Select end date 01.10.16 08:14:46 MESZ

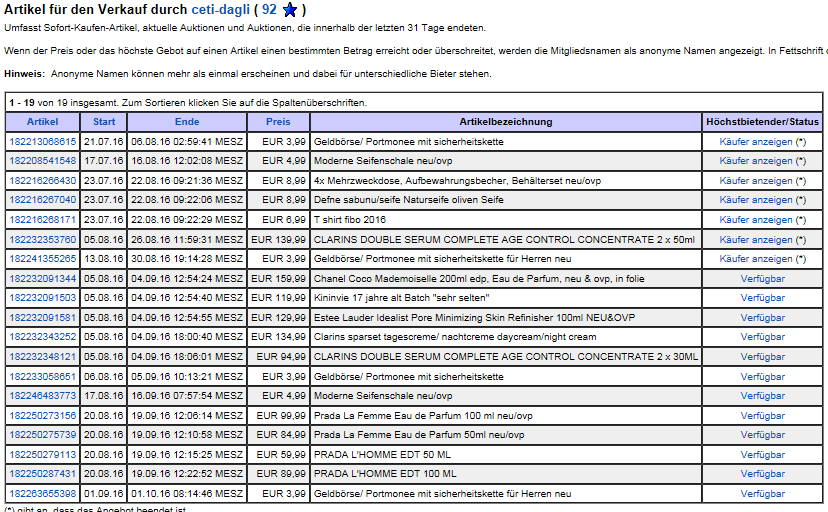(187, 494)
